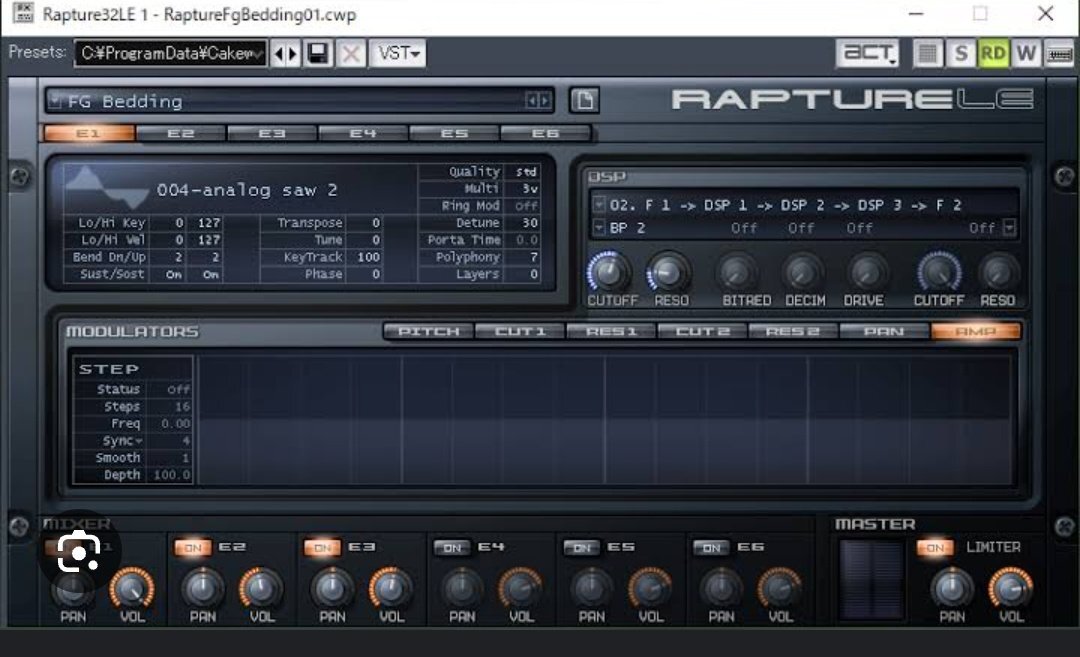
Task: Open the BP 2 filter type dropdown
Action: point(599,227)
